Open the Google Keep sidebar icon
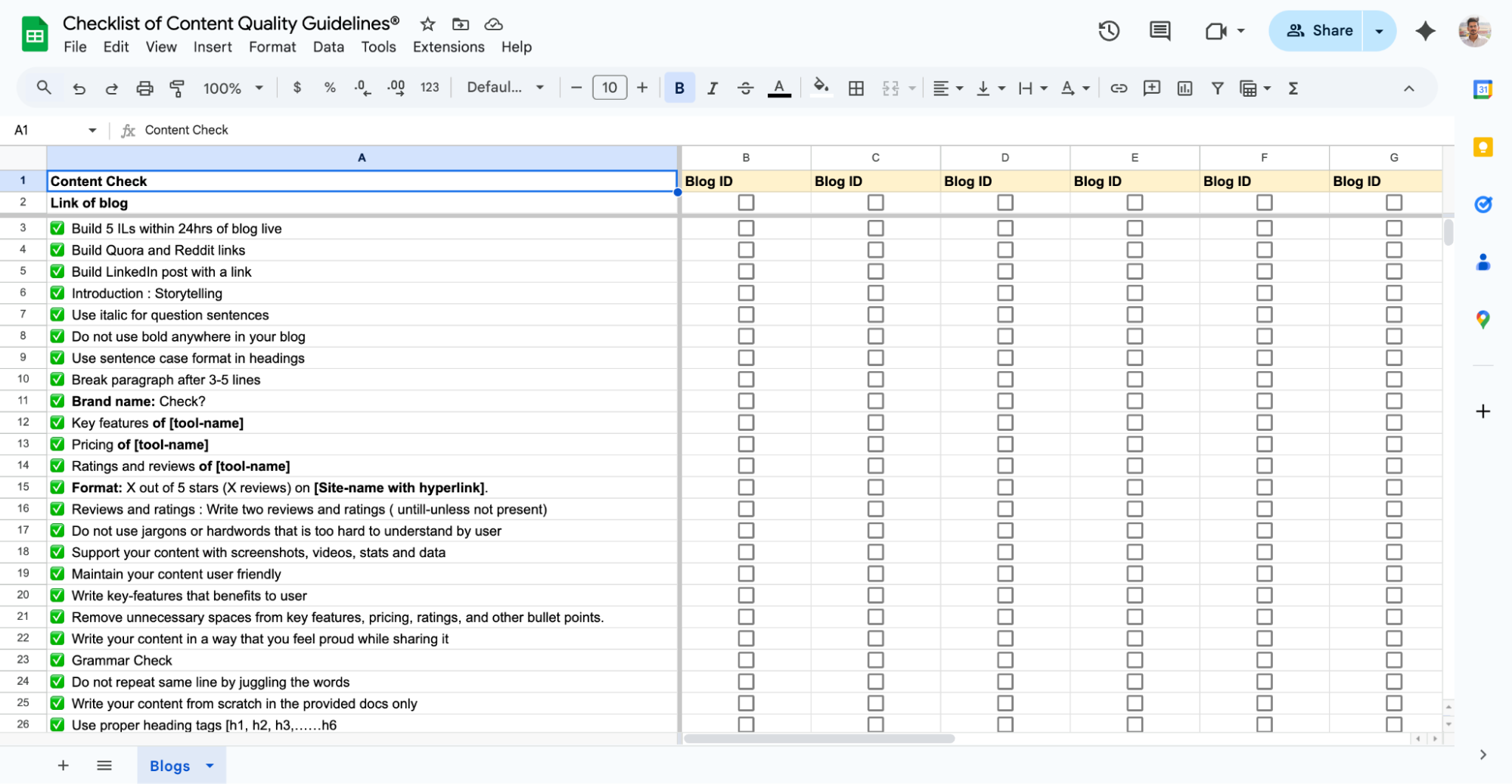1512x784 pixels. click(x=1483, y=147)
